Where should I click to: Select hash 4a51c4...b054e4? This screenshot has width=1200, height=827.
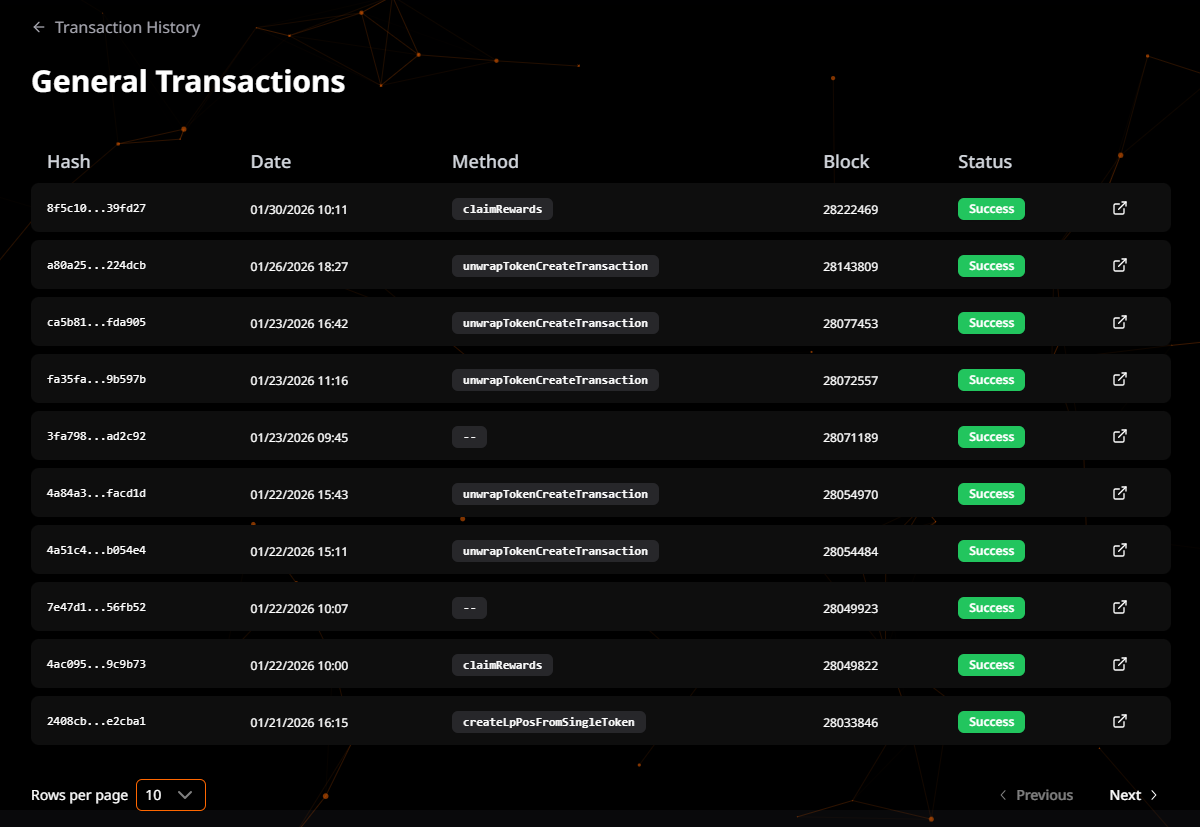96,551
